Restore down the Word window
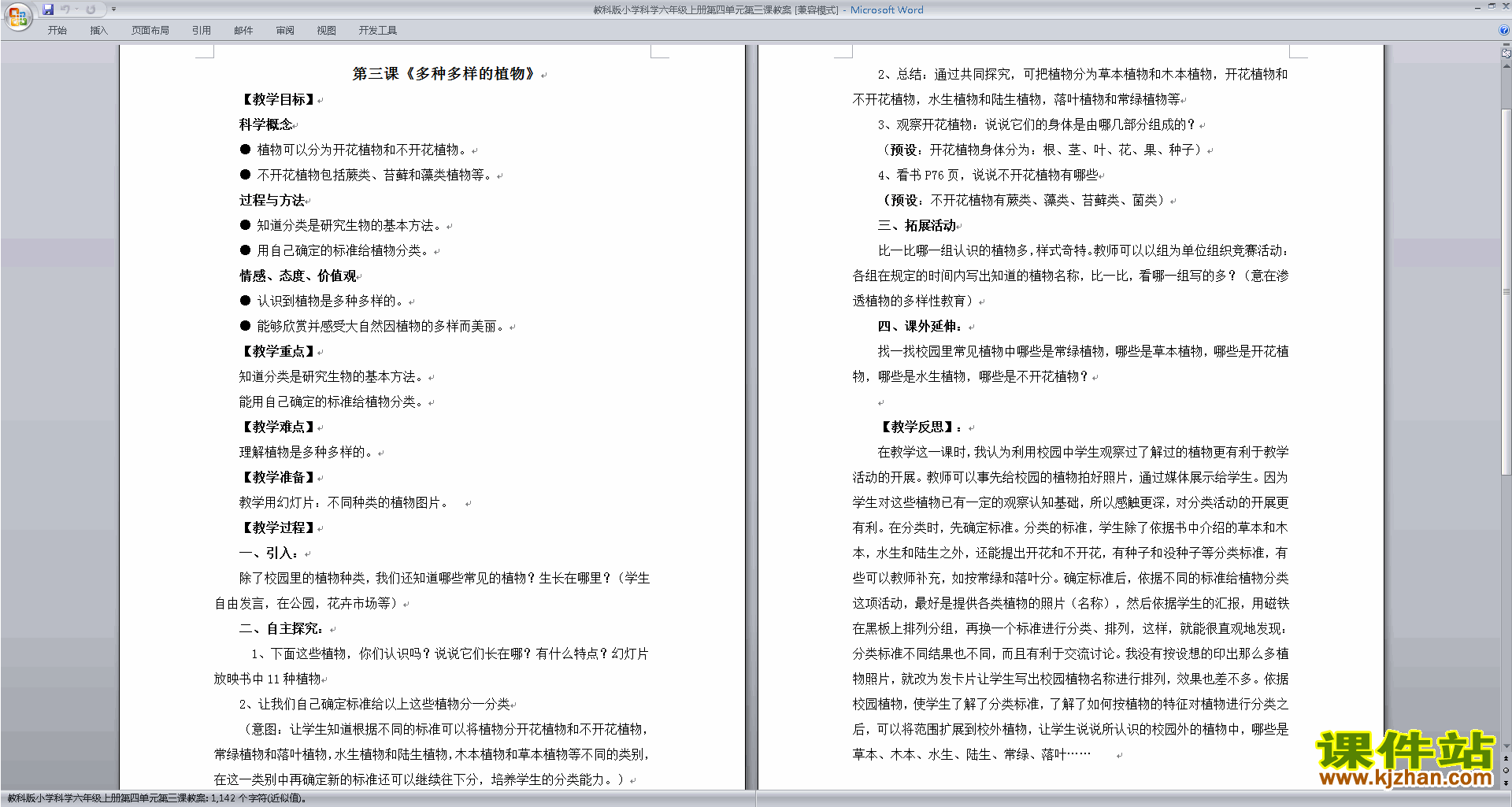The height and width of the screenshot is (807, 1512). (1492, 7)
